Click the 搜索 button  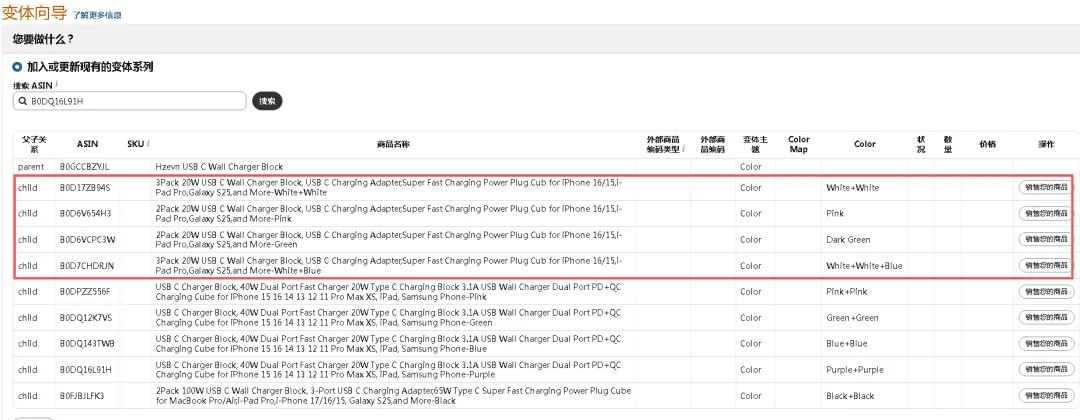click(267, 101)
